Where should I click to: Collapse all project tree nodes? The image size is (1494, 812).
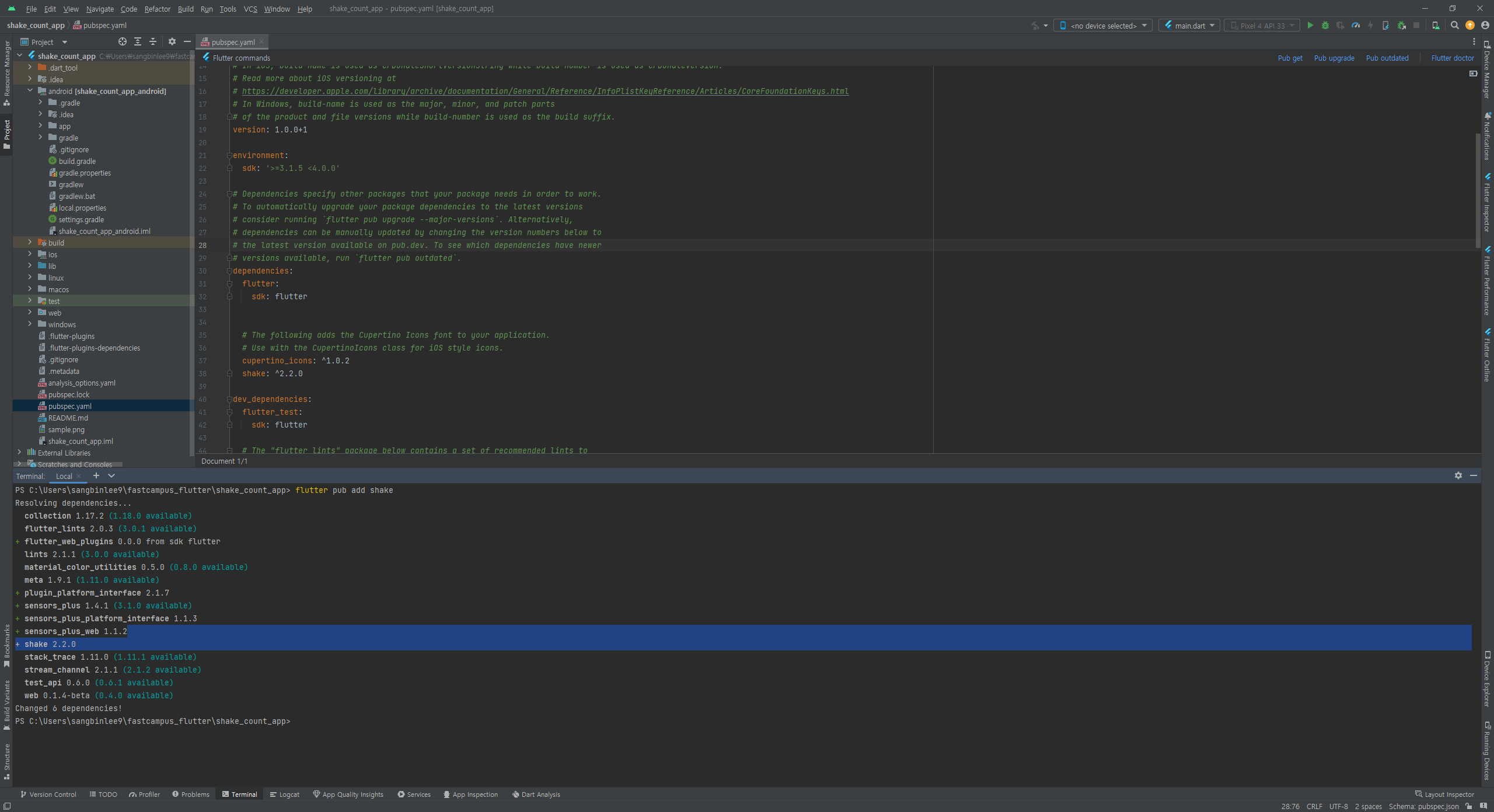tap(153, 42)
